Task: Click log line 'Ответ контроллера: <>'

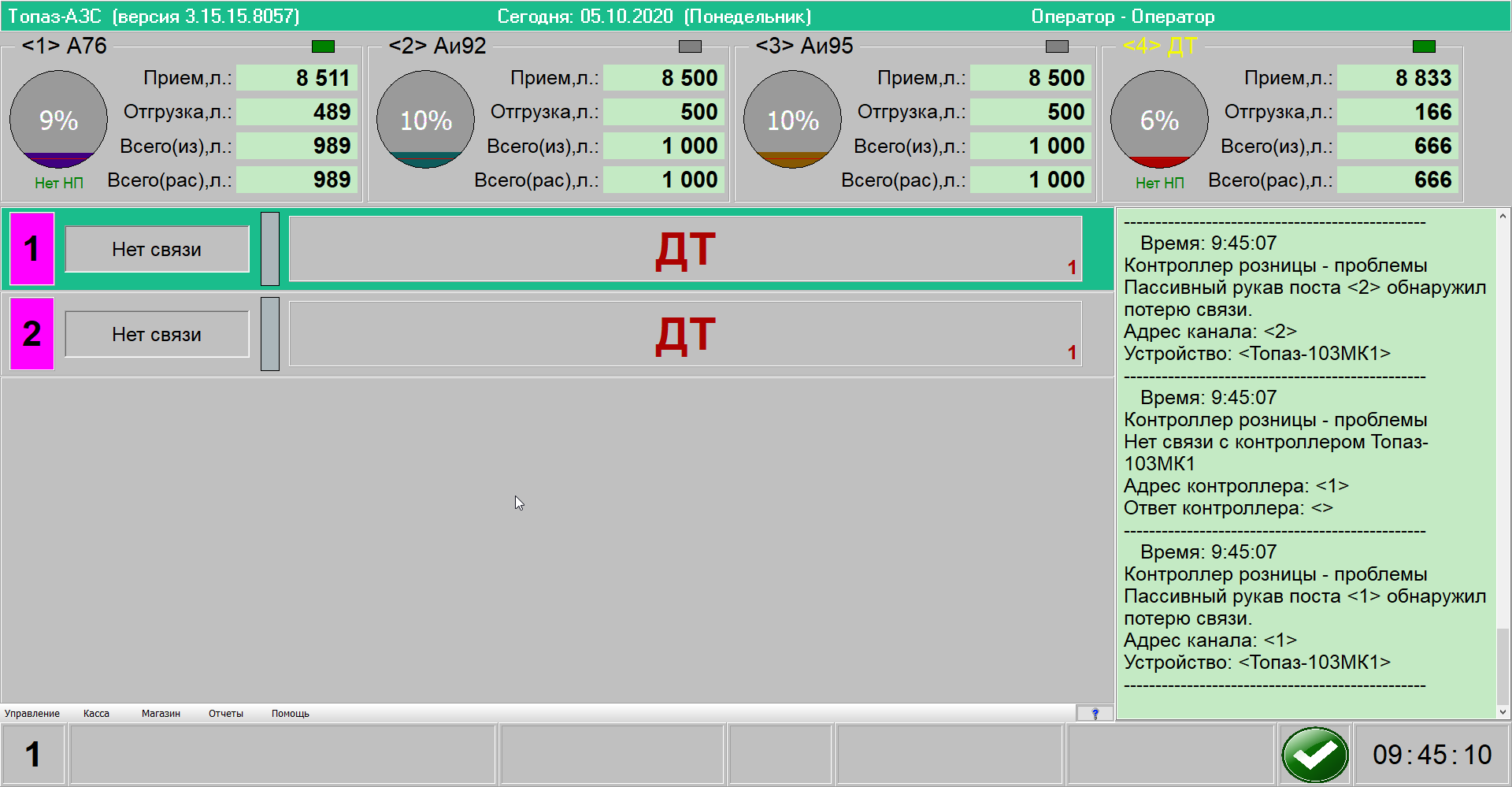Action: coord(1228,508)
